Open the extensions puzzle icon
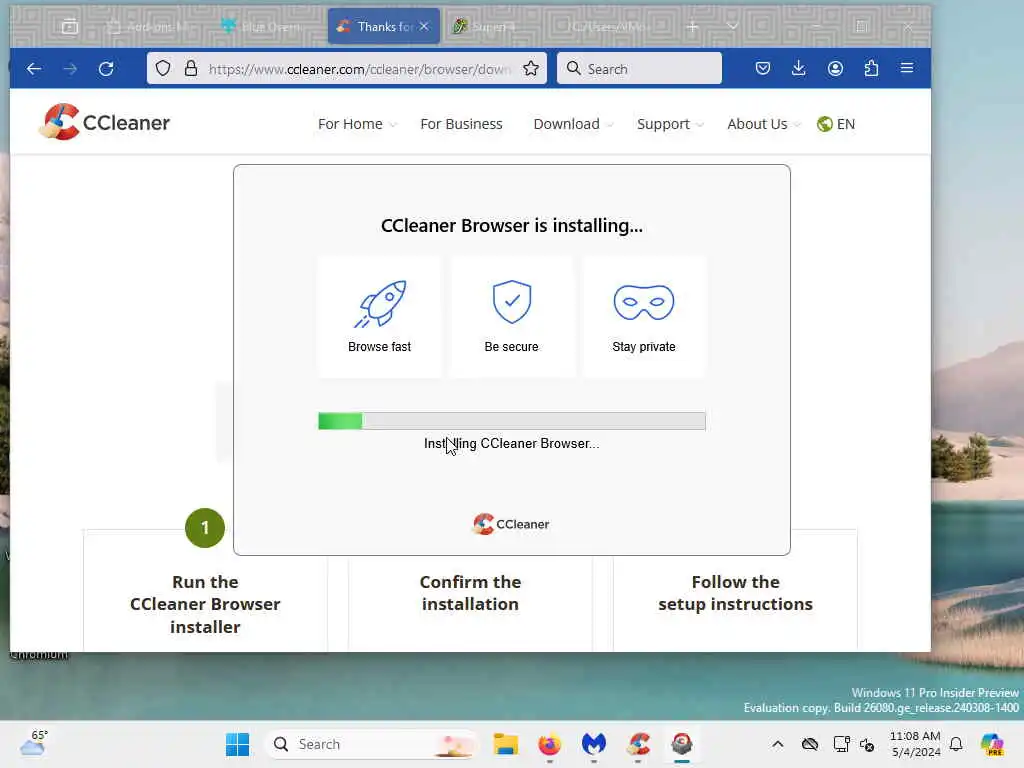1024x768 pixels. 871,69
